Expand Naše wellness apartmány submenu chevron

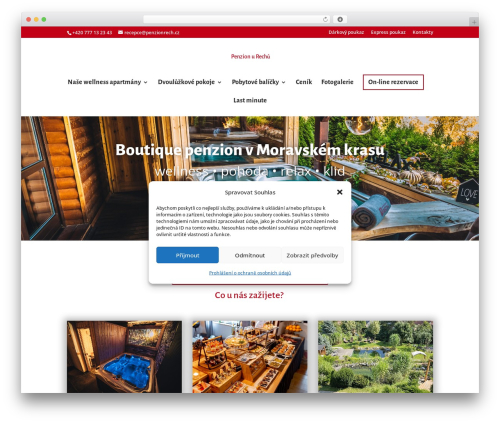[145, 82]
